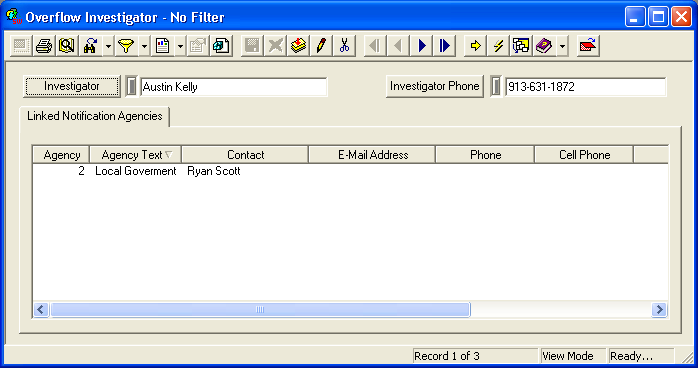This screenshot has width=698, height=368.
Task: Click the pencil edit icon
Action: pos(321,45)
